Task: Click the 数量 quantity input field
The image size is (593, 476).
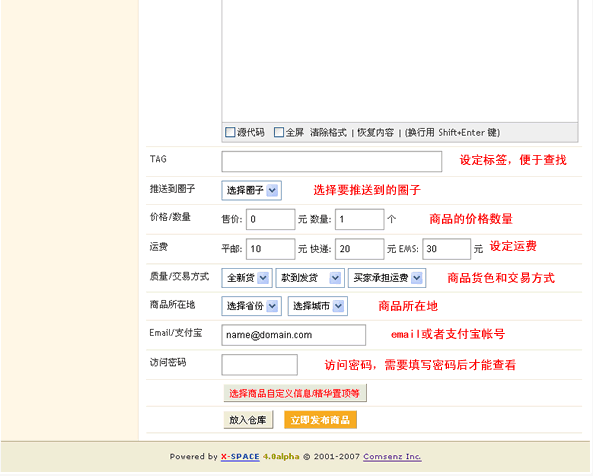Action: (x=360, y=219)
